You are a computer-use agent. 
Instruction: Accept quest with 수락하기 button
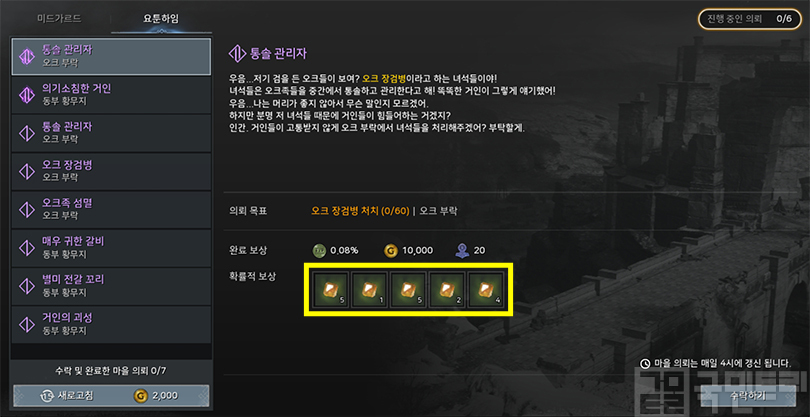[748, 396]
